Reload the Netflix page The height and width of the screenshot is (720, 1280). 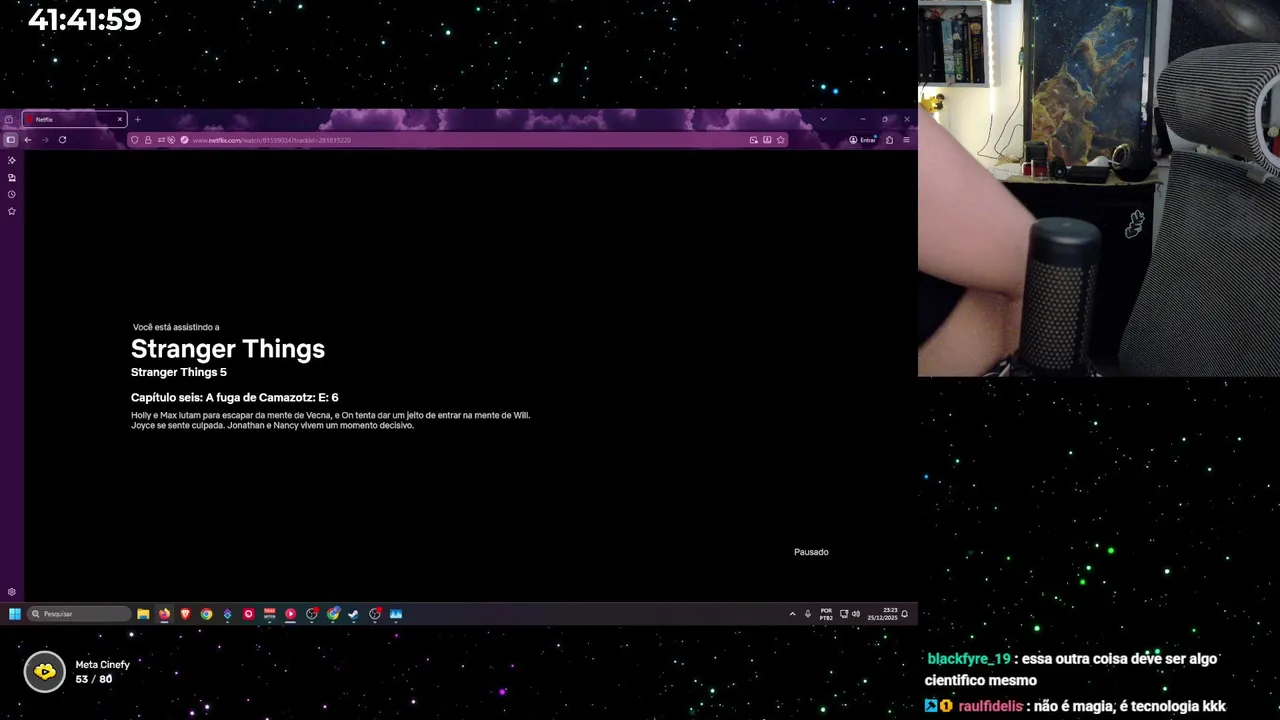[62, 140]
